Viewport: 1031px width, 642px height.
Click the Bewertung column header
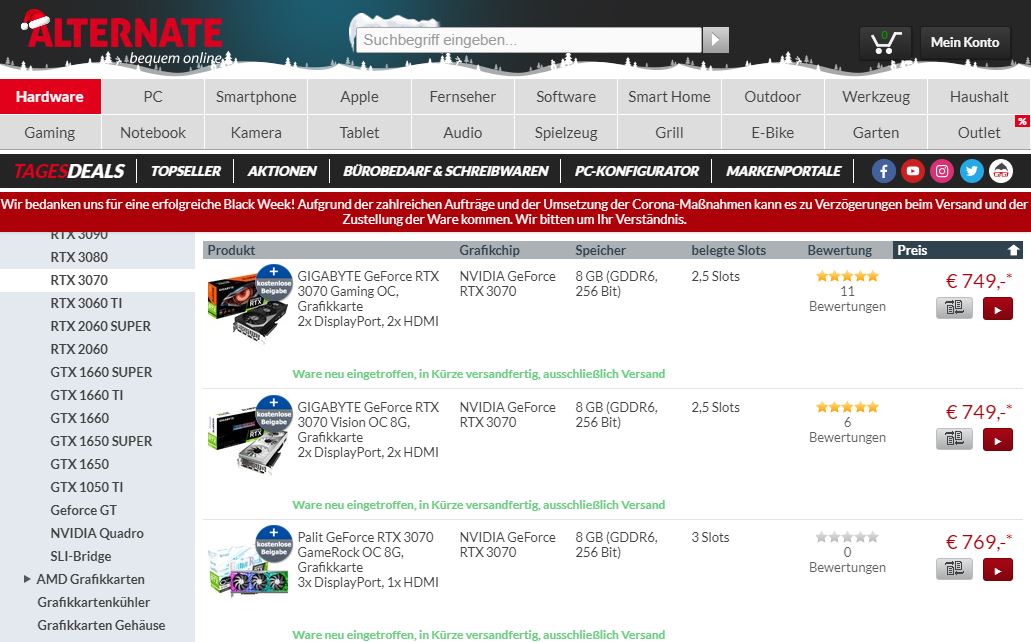point(840,250)
